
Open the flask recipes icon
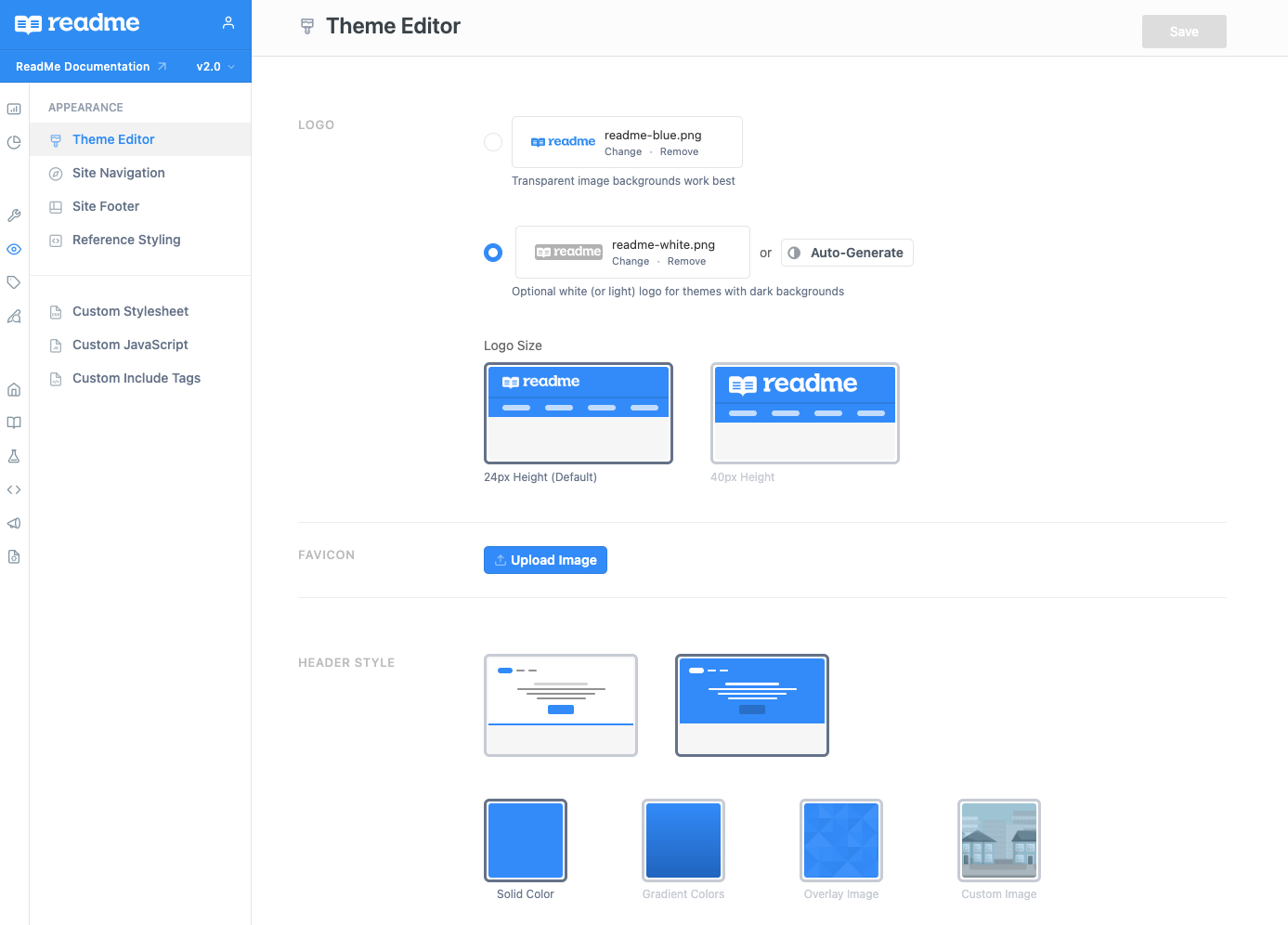click(14, 456)
